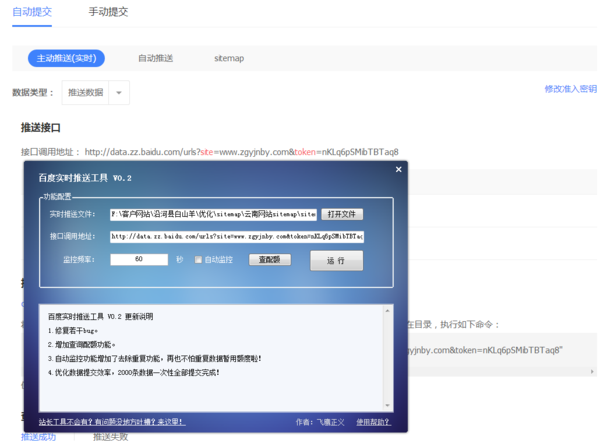Open the 站长工具不会有 link at the bottom
This screenshot has height=443, width=600.
112,422
